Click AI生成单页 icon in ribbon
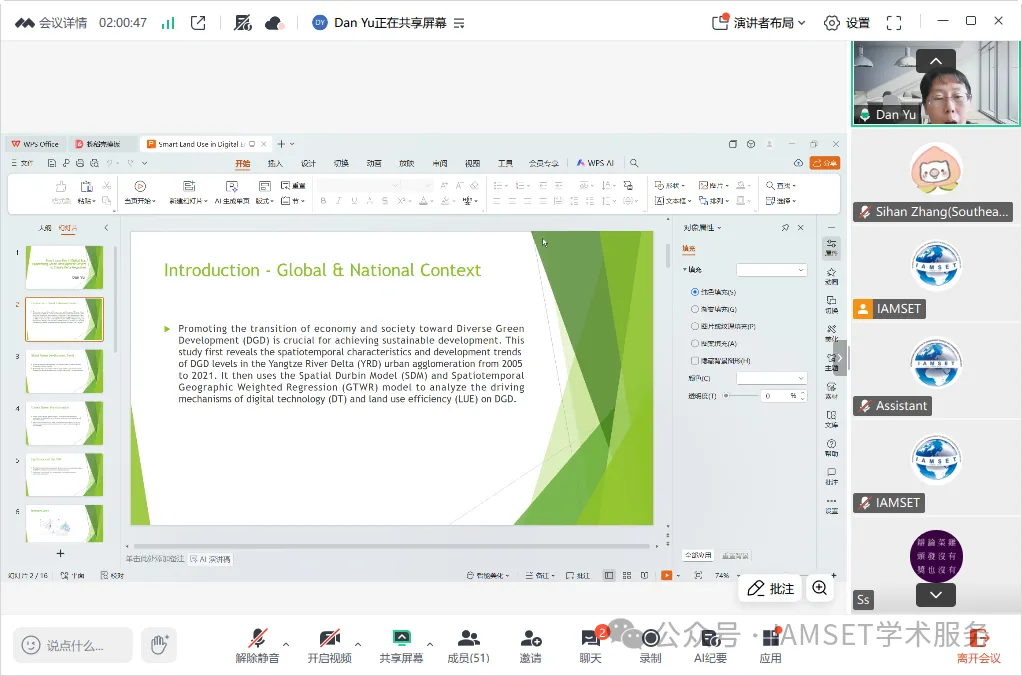Viewport: 1022px width, 676px height. tap(232, 186)
